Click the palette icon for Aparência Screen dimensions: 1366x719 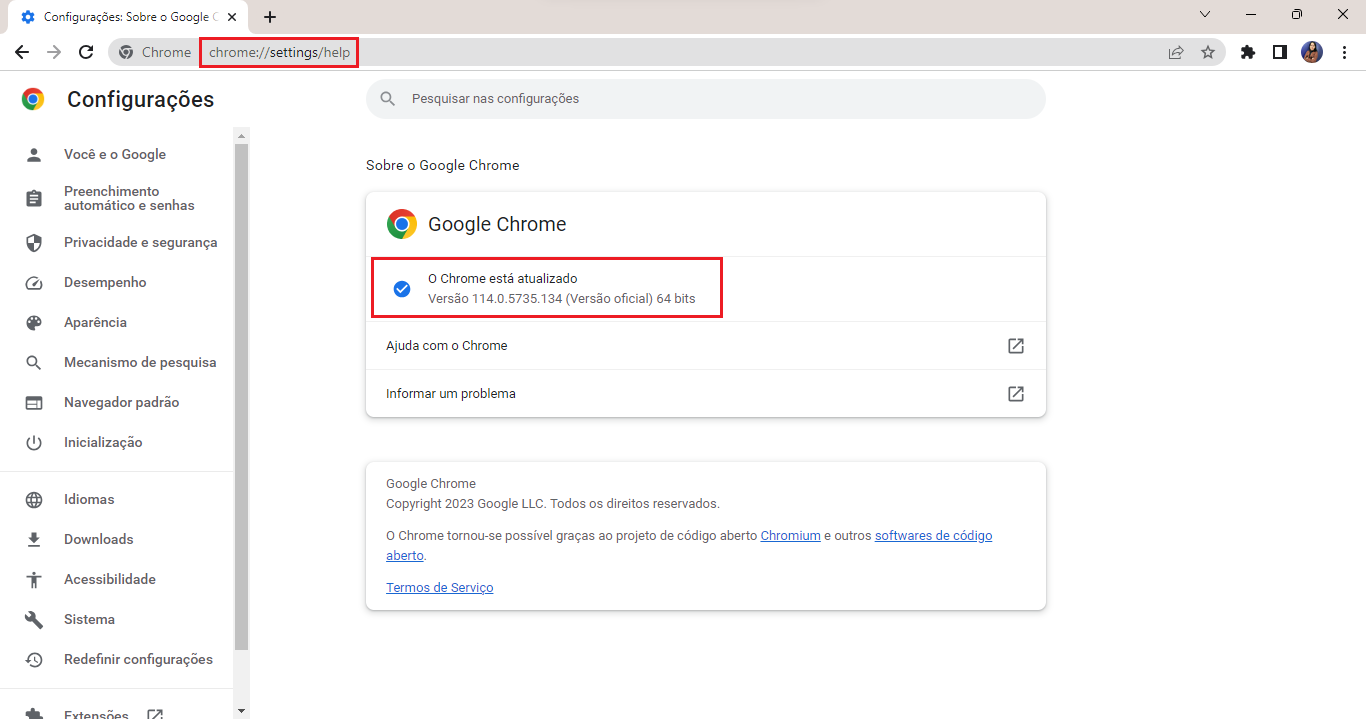[x=34, y=323]
